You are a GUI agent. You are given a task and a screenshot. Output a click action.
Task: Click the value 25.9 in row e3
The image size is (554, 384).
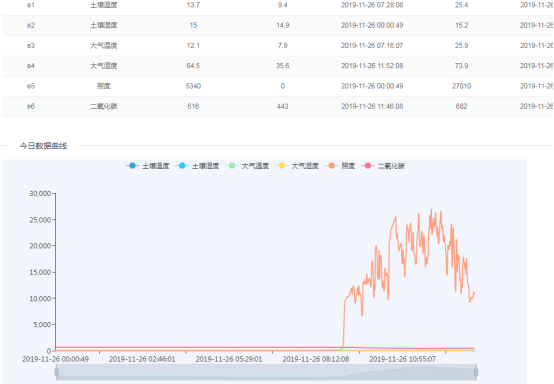pyautogui.click(x=461, y=45)
